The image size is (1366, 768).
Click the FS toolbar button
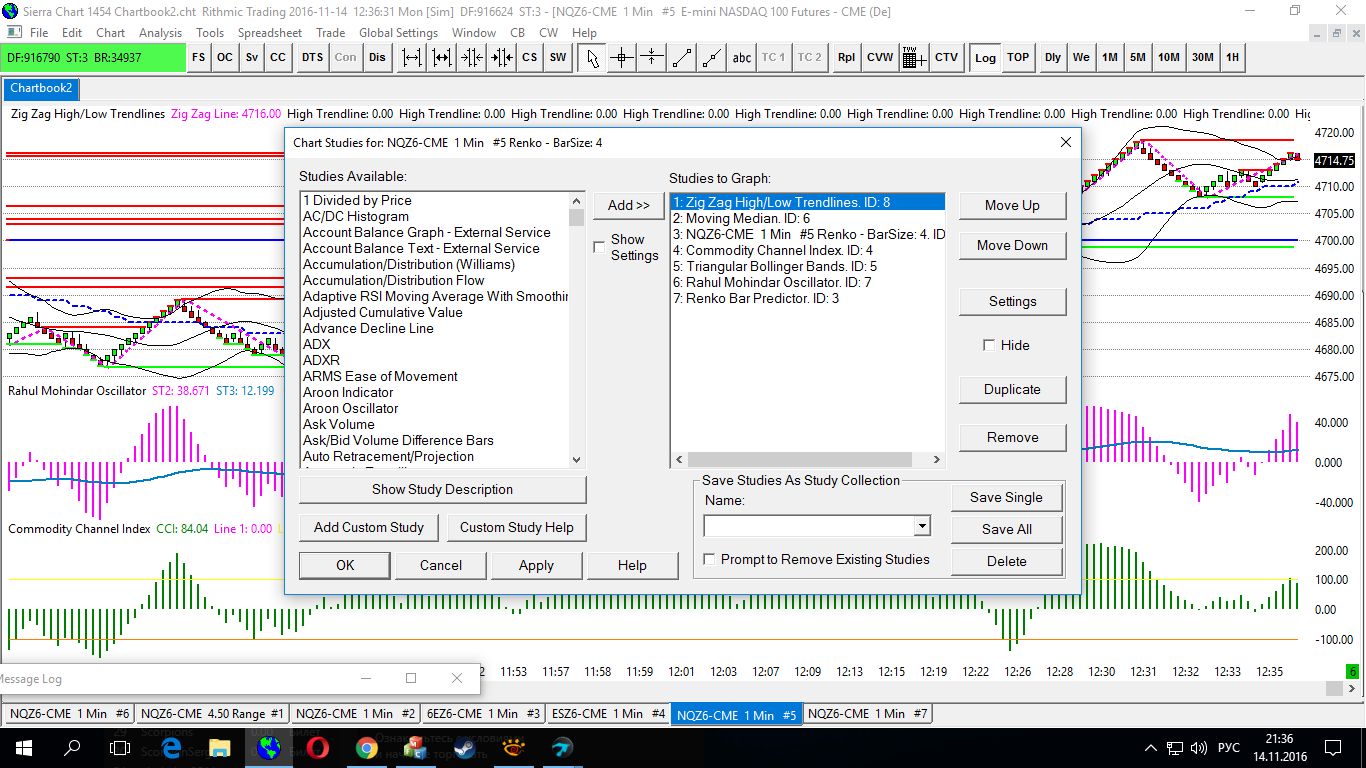coord(199,57)
